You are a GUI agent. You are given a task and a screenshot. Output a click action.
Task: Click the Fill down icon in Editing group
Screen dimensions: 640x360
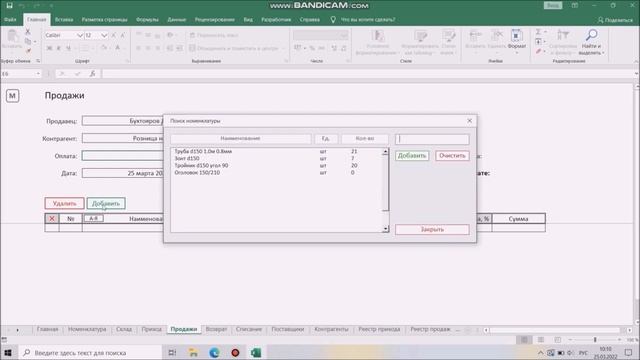coord(538,42)
